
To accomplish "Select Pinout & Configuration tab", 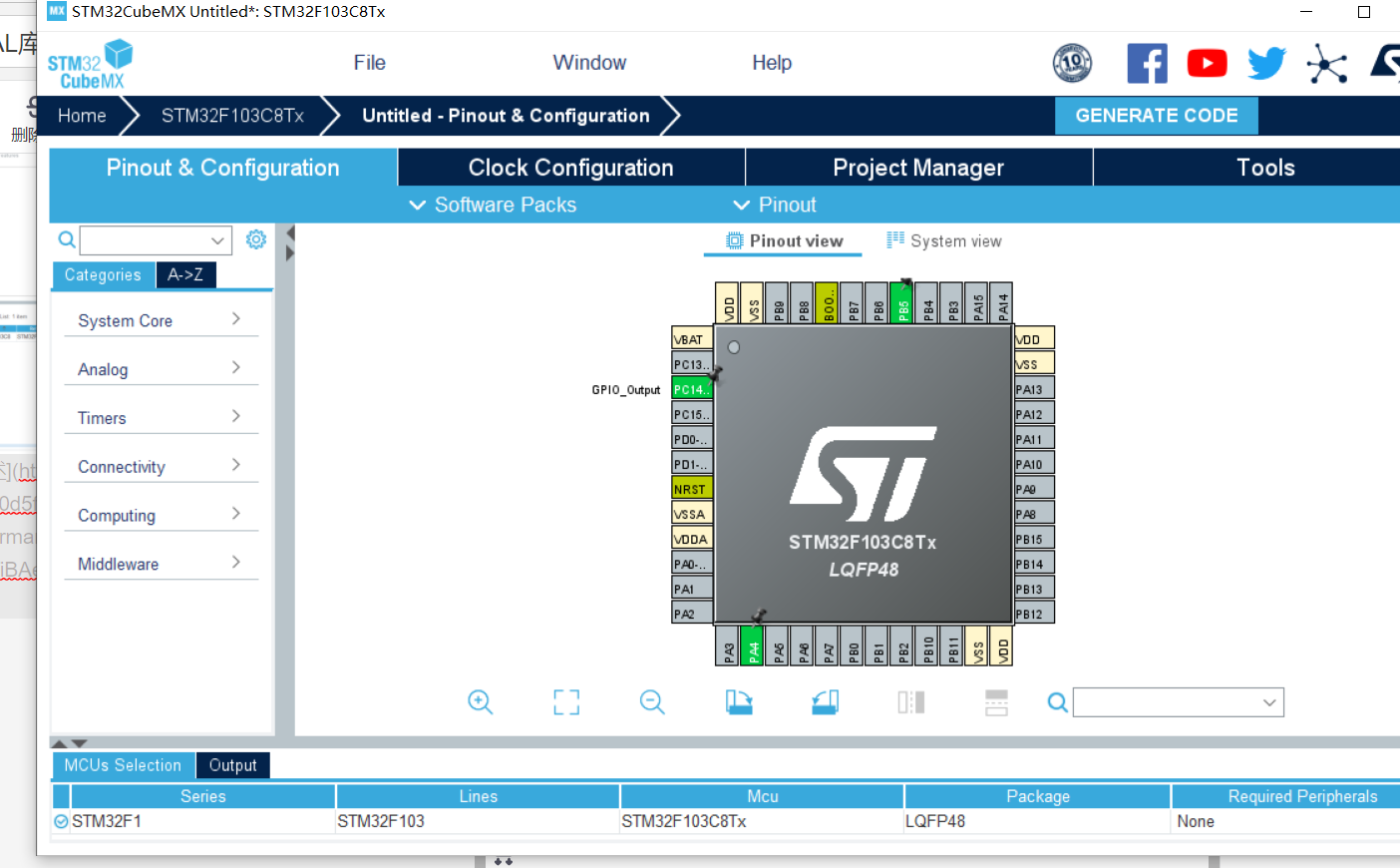I will (x=223, y=168).
